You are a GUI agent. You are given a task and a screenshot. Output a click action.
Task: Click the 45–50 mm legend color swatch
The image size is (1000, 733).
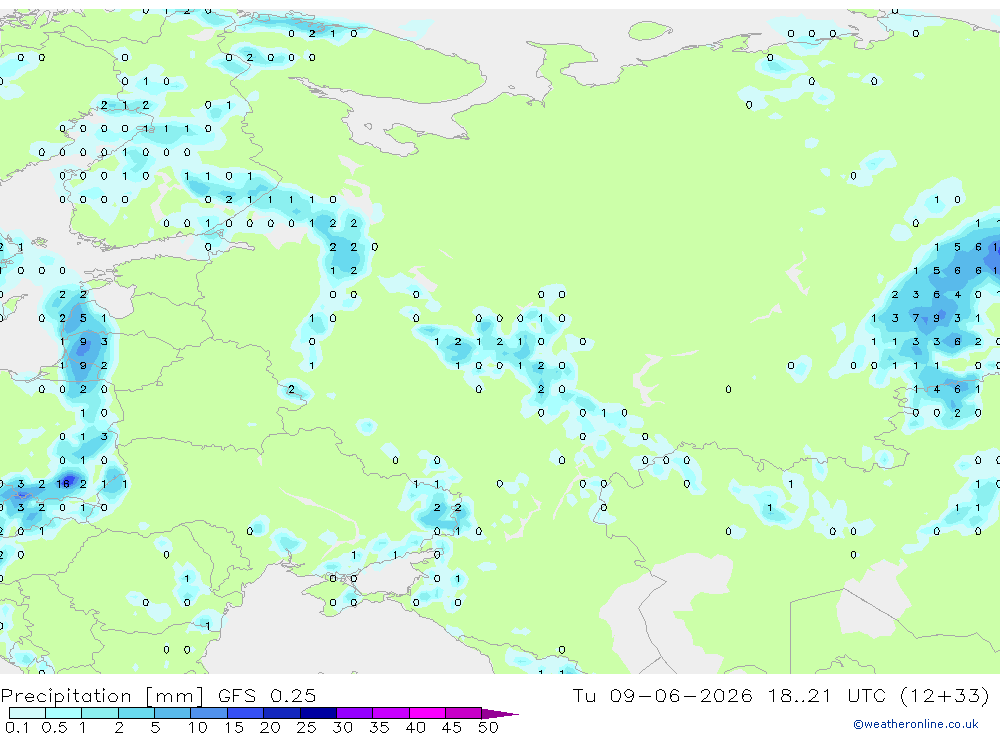pyautogui.click(x=464, y=713)
